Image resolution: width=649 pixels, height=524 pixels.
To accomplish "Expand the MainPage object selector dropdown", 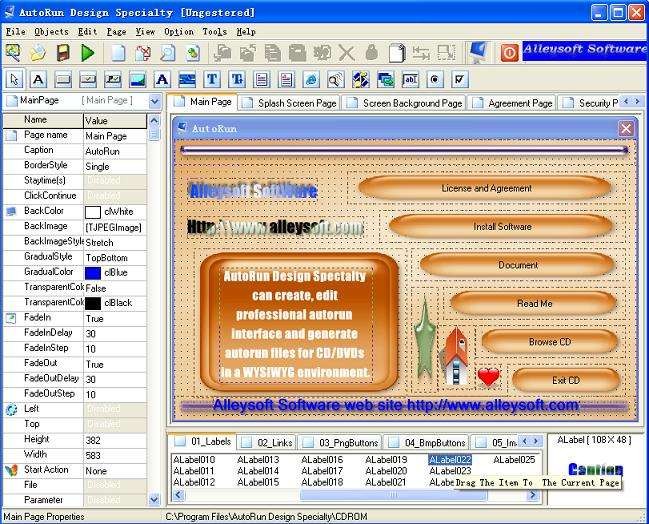I will 155,101.
